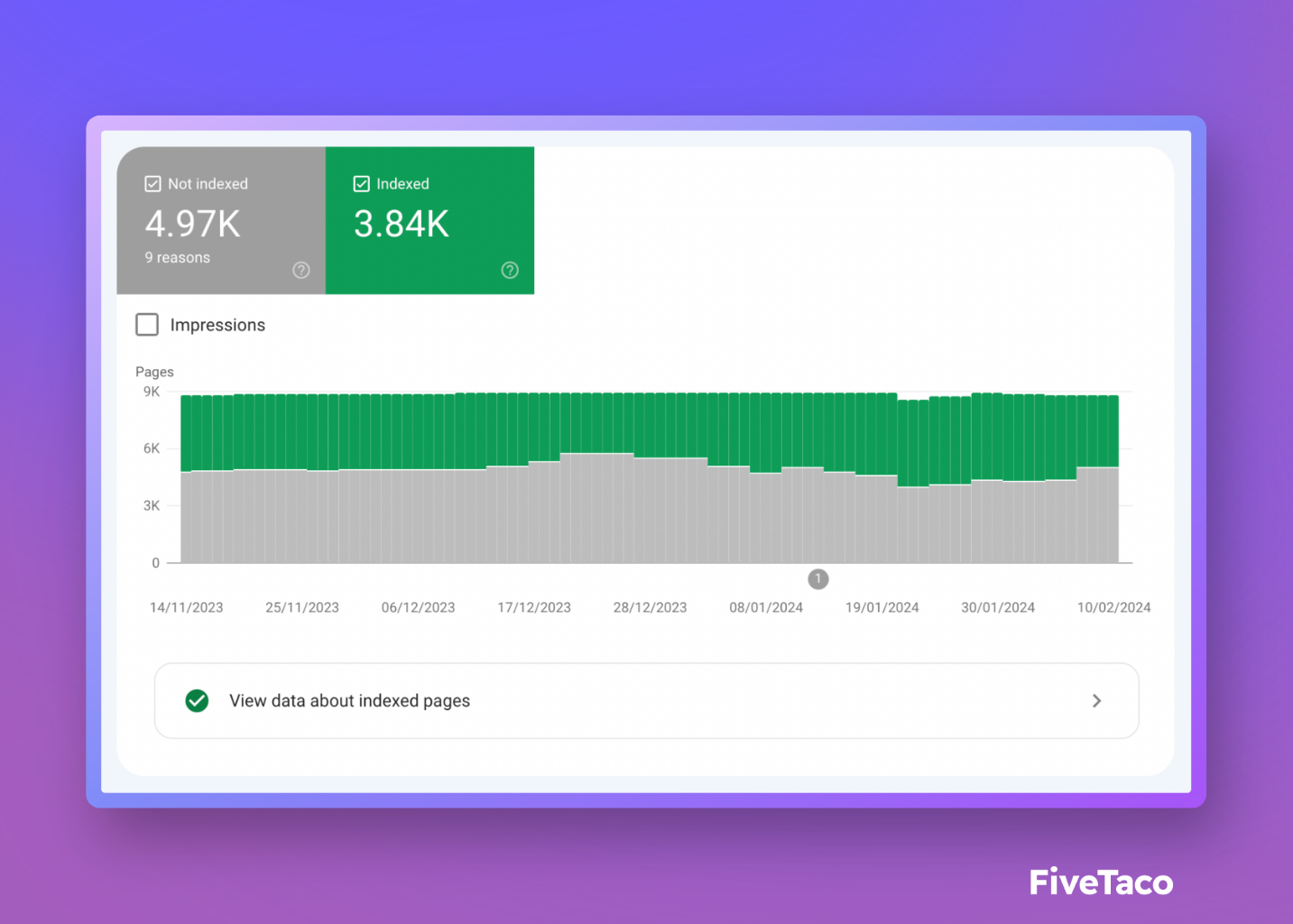Click the 3.84K indexed count
Image resolution: width=1293 pixels, height=924 pixels.
tap(401, 224)
